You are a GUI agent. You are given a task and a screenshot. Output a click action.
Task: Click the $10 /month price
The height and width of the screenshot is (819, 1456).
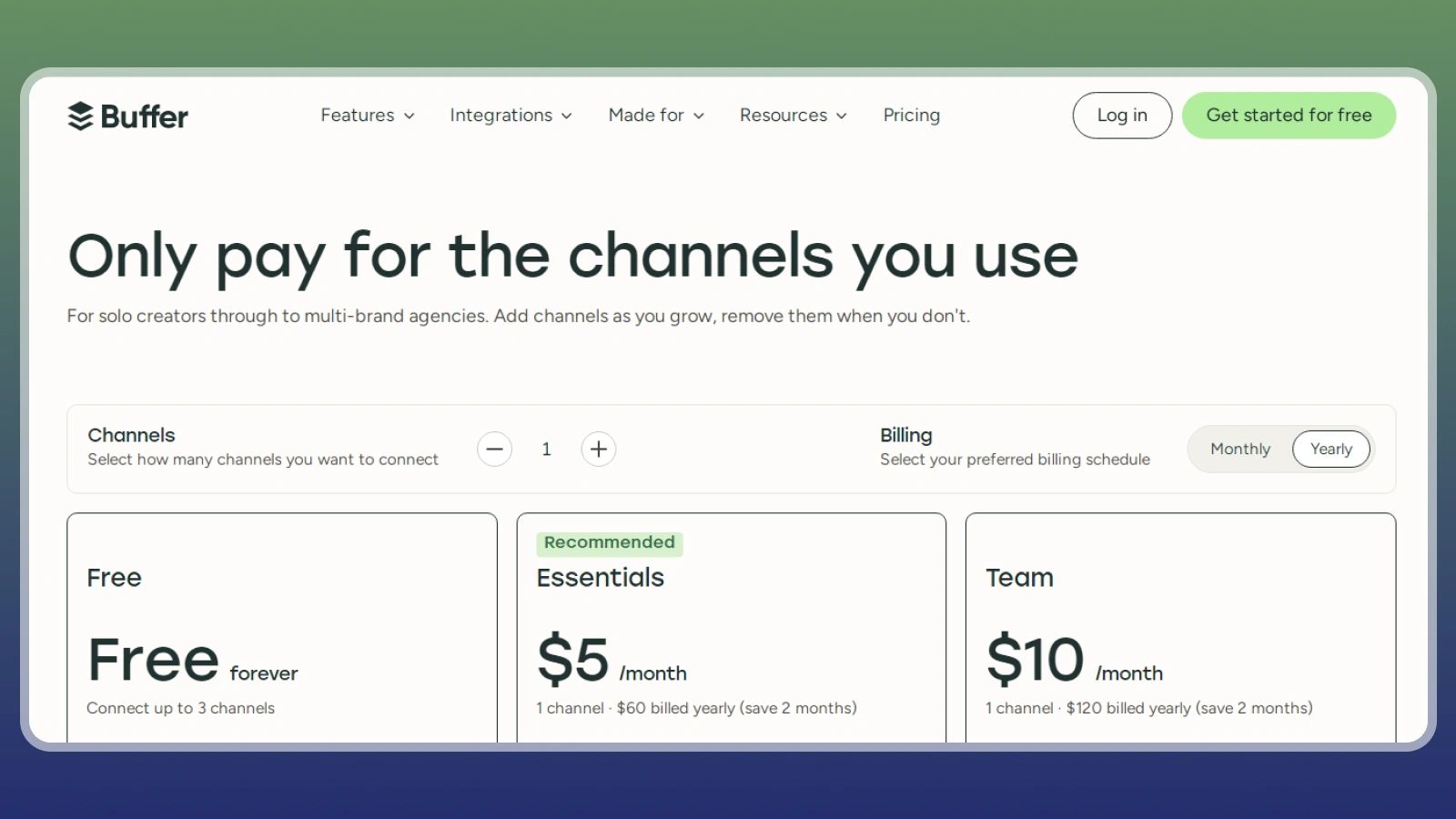click(1075, 660)
